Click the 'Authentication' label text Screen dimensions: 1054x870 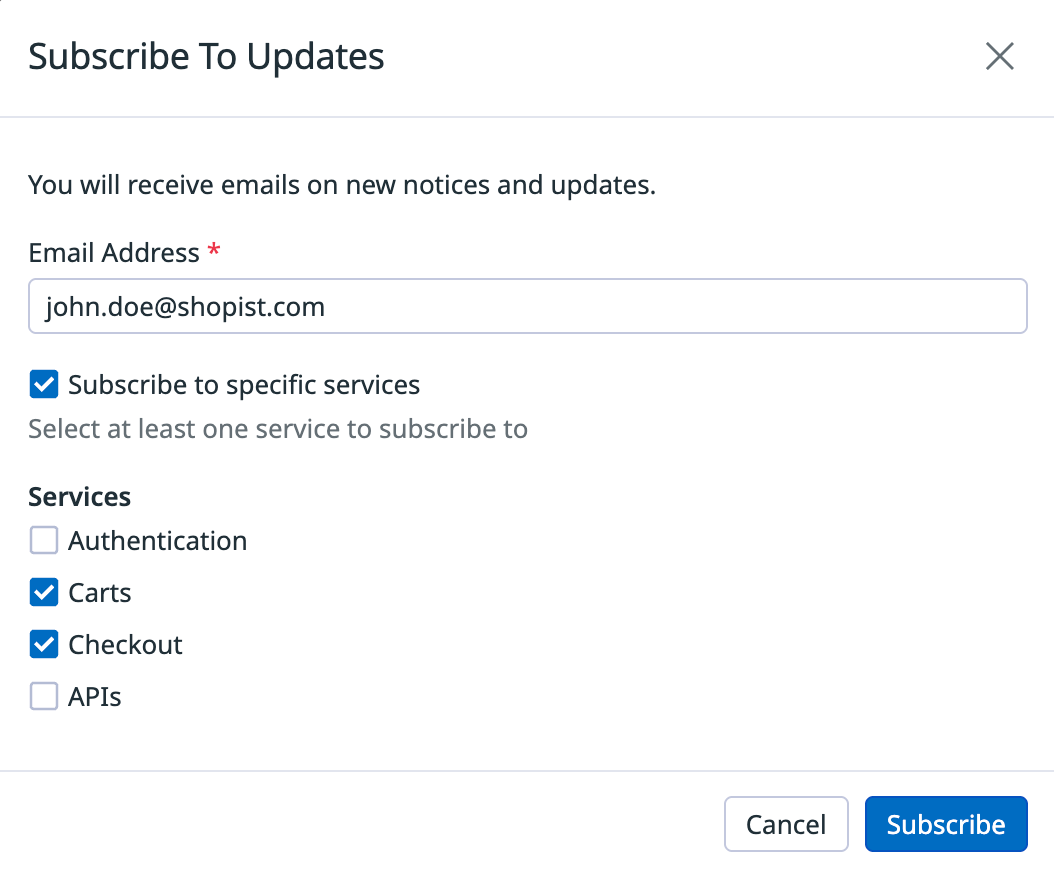pos(157,541)
